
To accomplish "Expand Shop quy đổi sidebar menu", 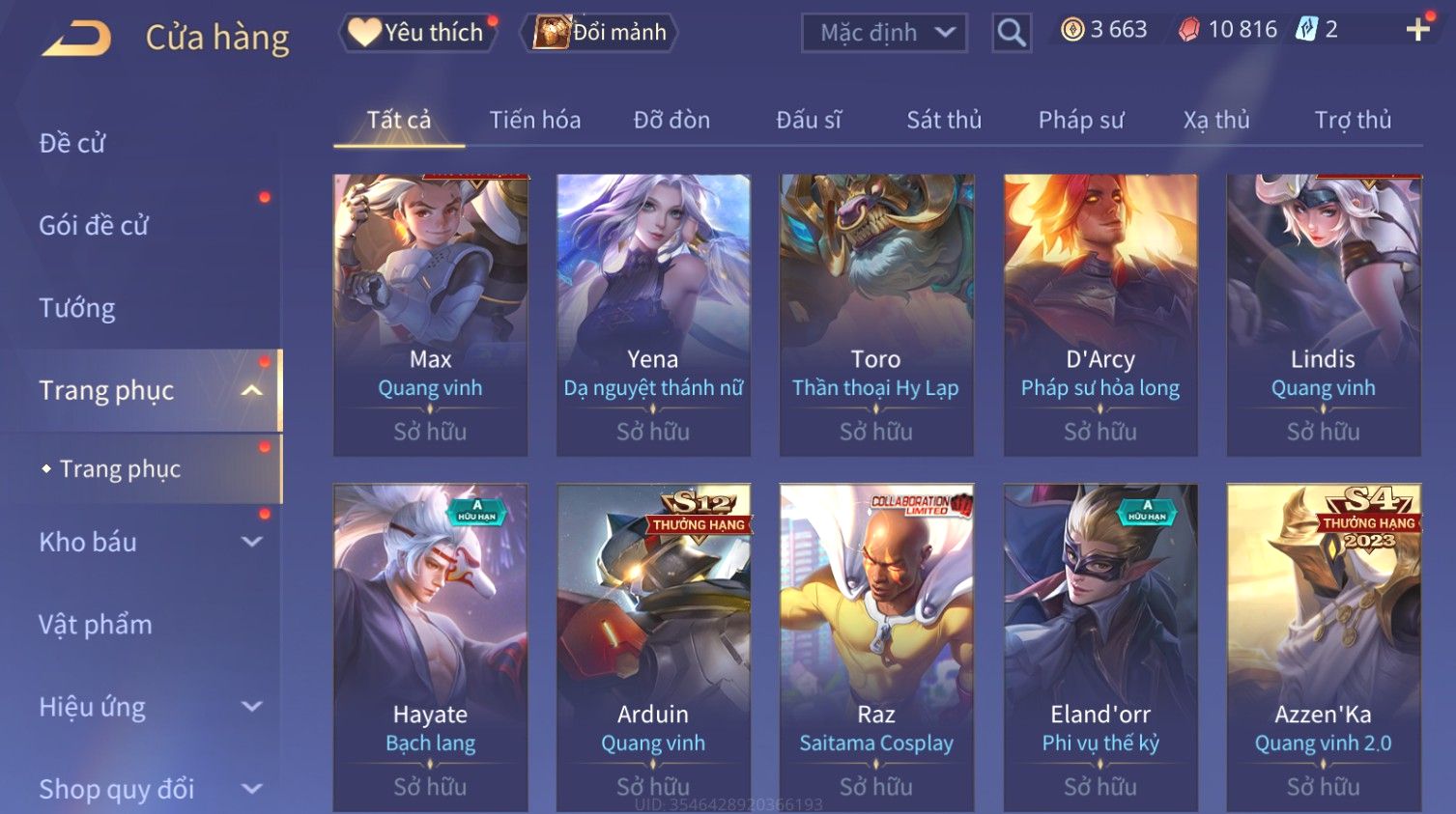I will (252, 789).
